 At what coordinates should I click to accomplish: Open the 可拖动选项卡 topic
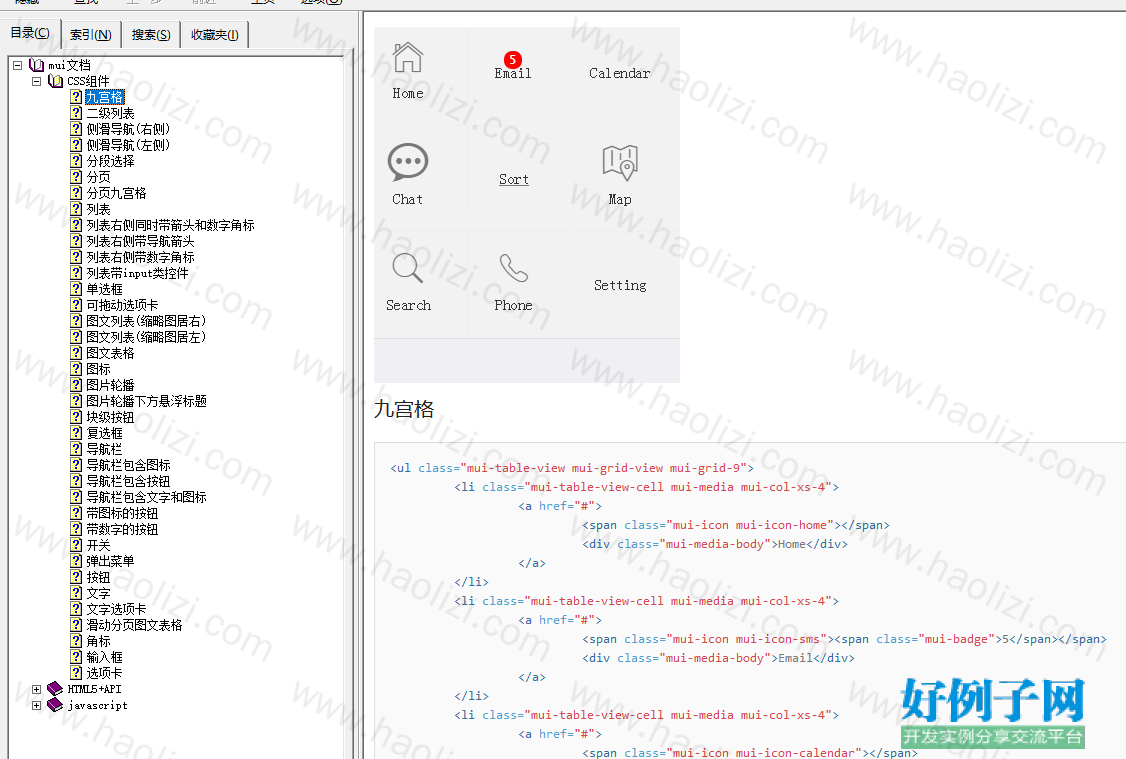point(122,305)
